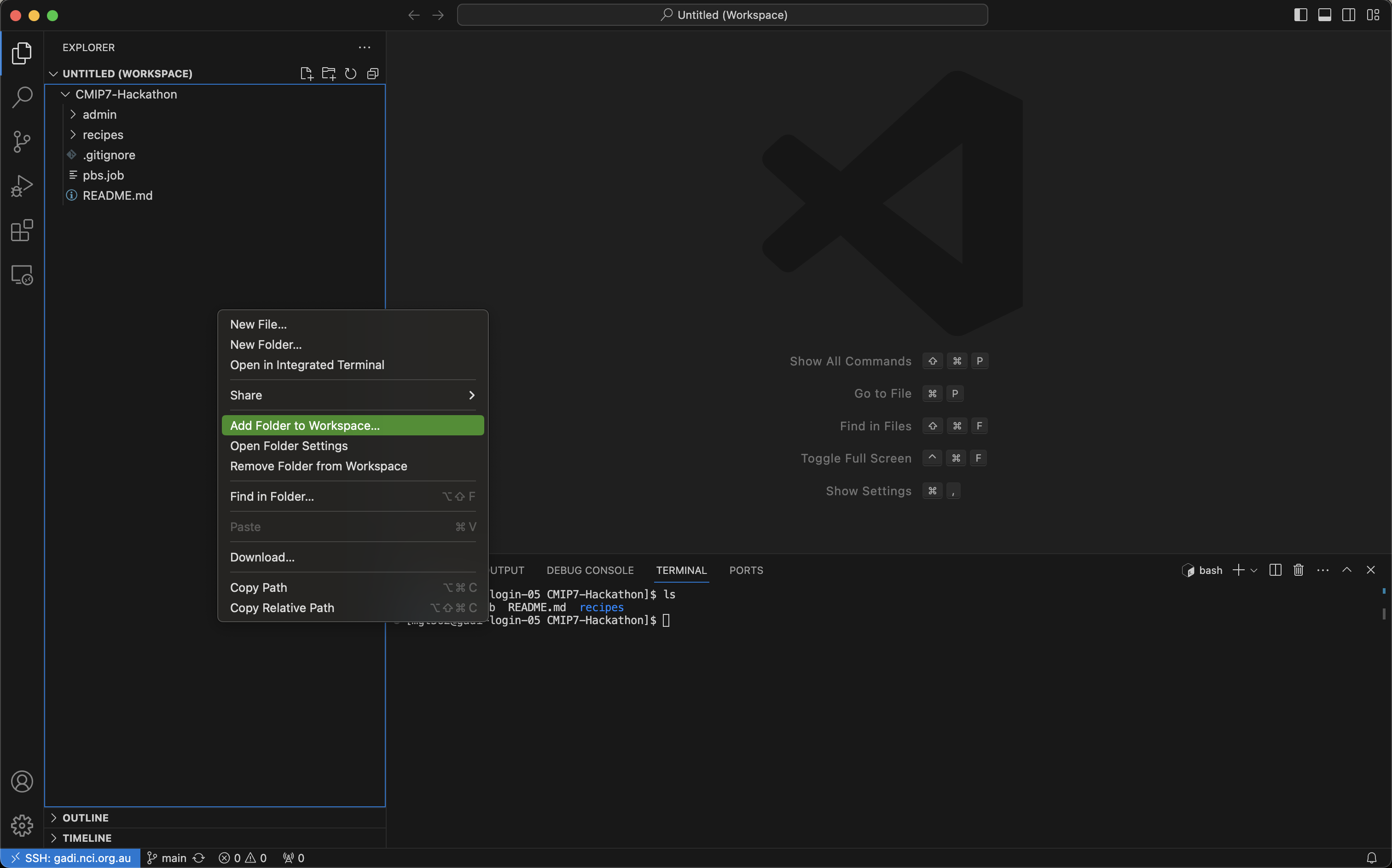
Task: Open explorer Views and More Actions menu
Action: [364, 48]
